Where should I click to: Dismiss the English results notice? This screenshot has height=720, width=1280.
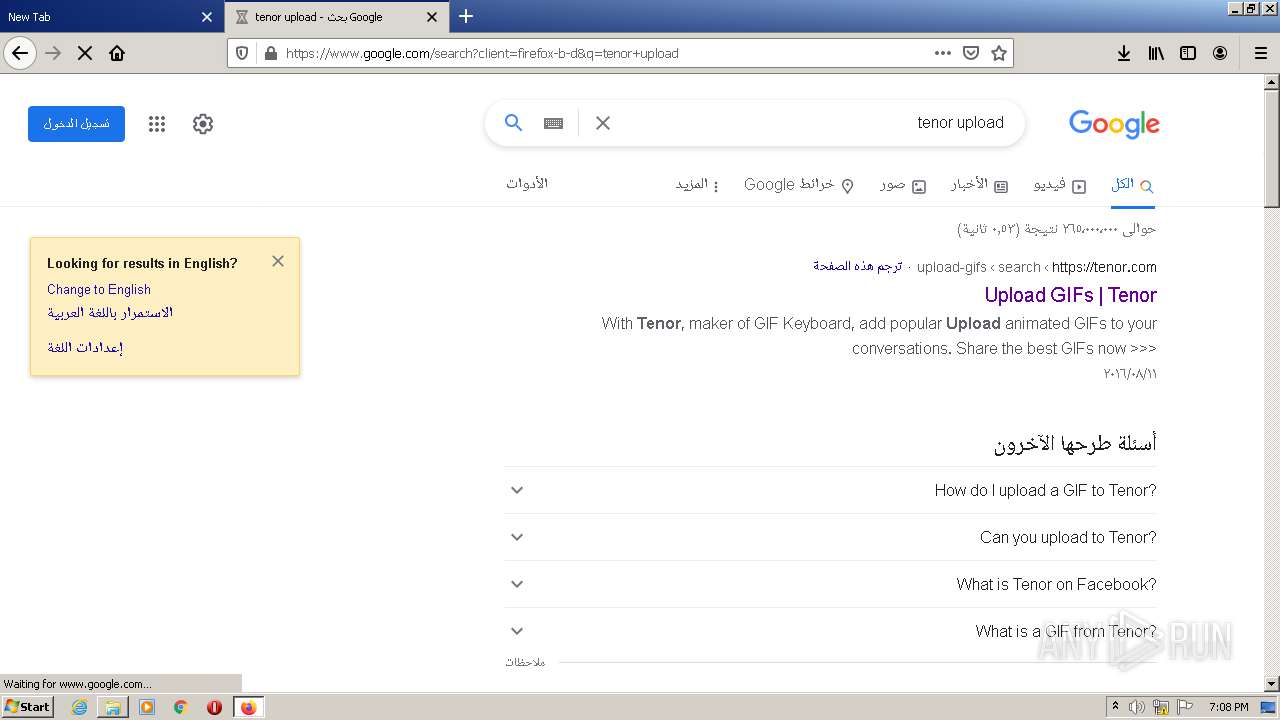click(278, 261)
